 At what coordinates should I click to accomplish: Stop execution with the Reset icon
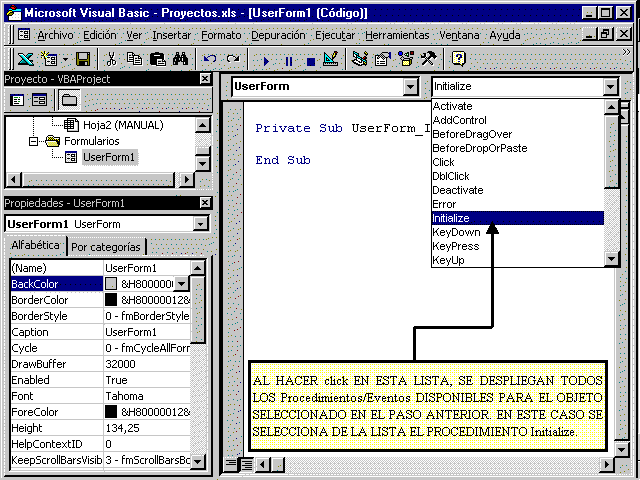pos(311,61)
